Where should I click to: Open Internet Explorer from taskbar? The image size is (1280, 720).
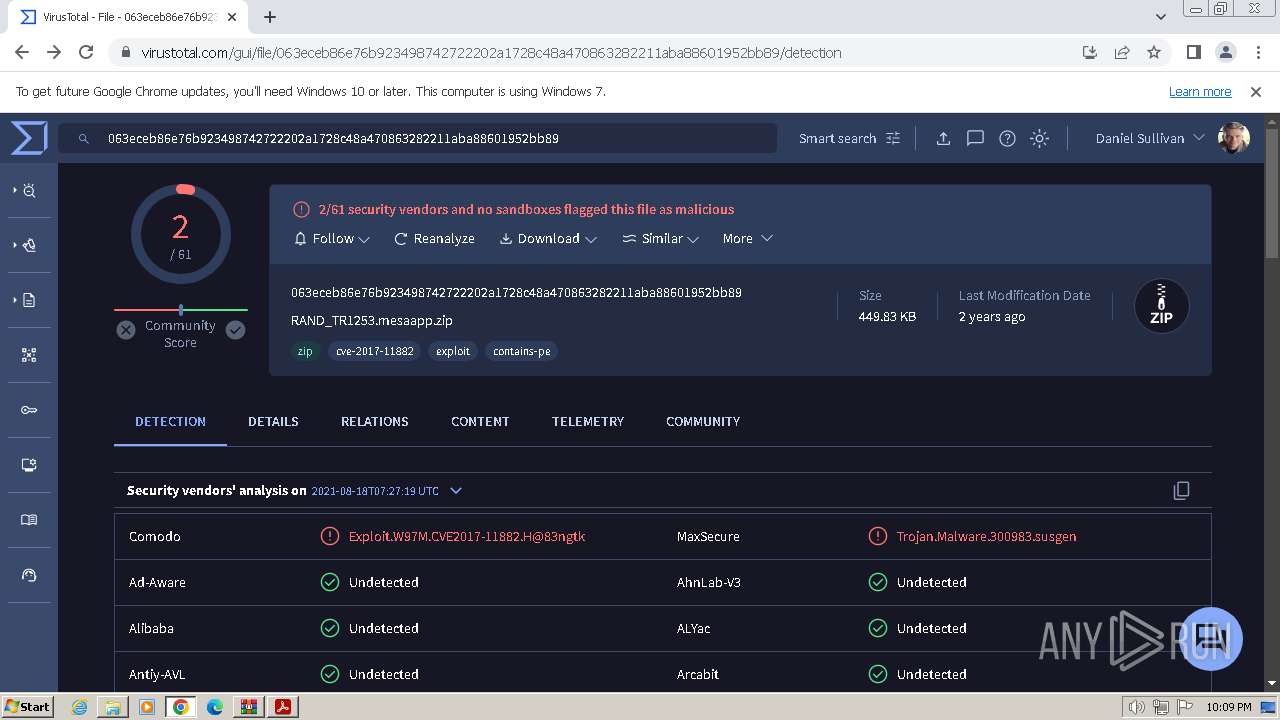tap(79, 707)
